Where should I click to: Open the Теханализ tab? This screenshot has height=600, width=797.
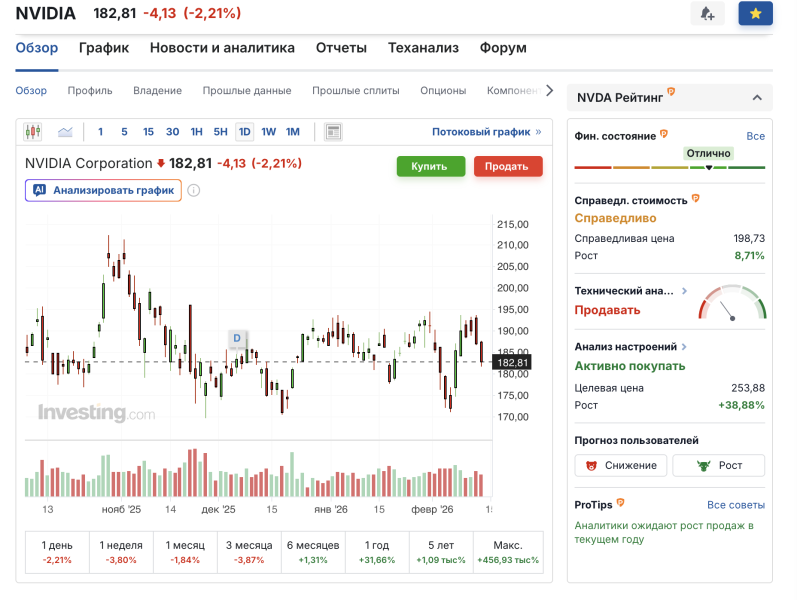tap(423, 48)
